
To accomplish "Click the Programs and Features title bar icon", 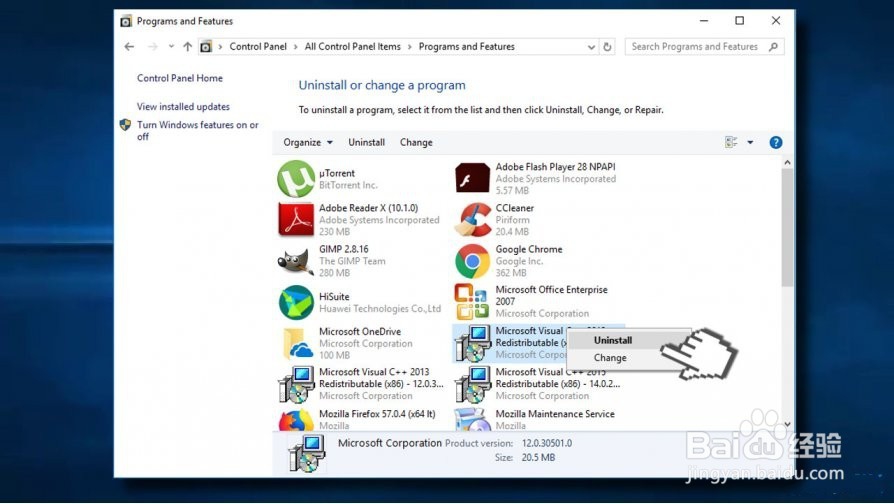I will point(125,22).
